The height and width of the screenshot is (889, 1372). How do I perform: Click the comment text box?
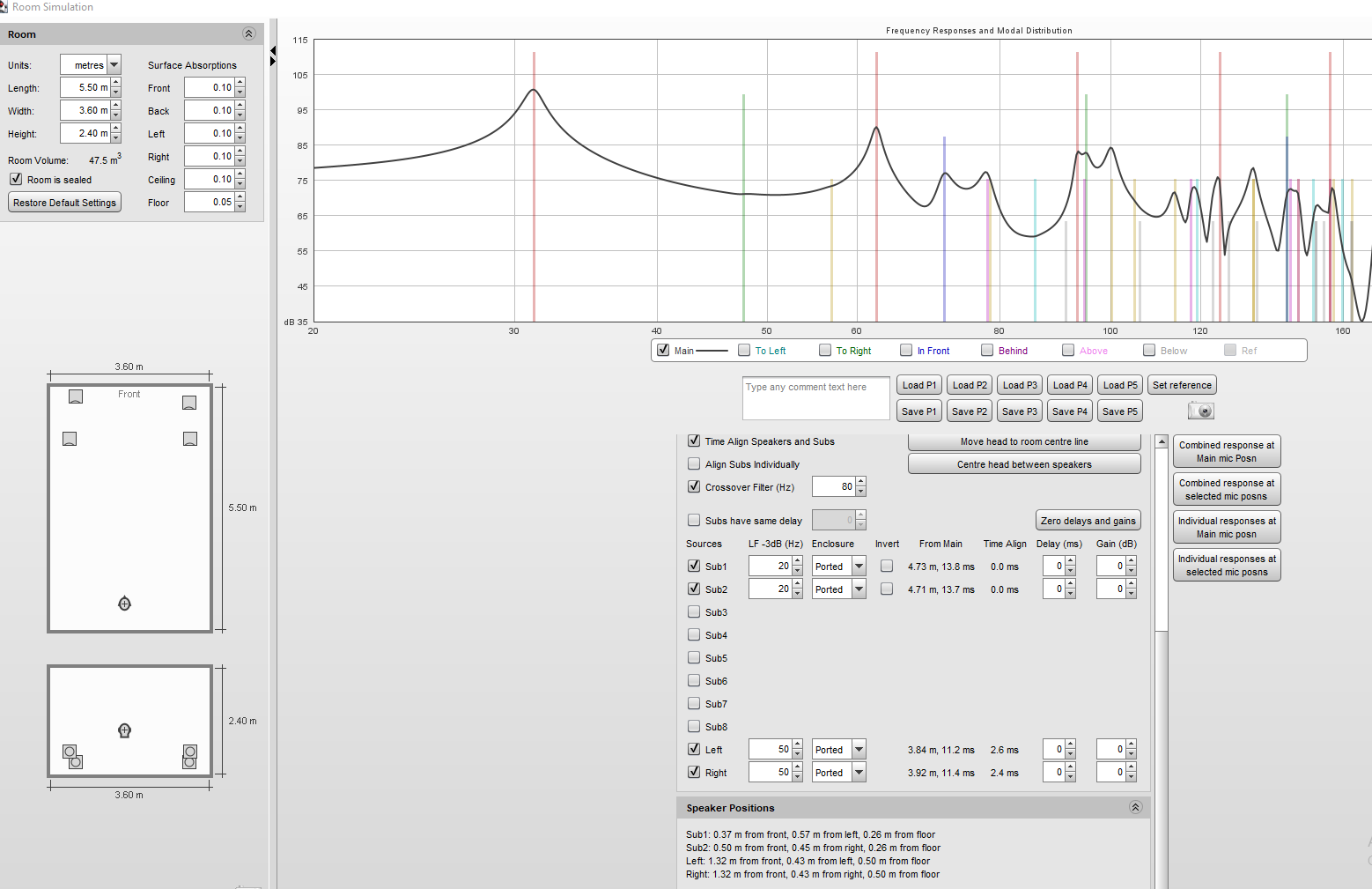pos(815,399)
